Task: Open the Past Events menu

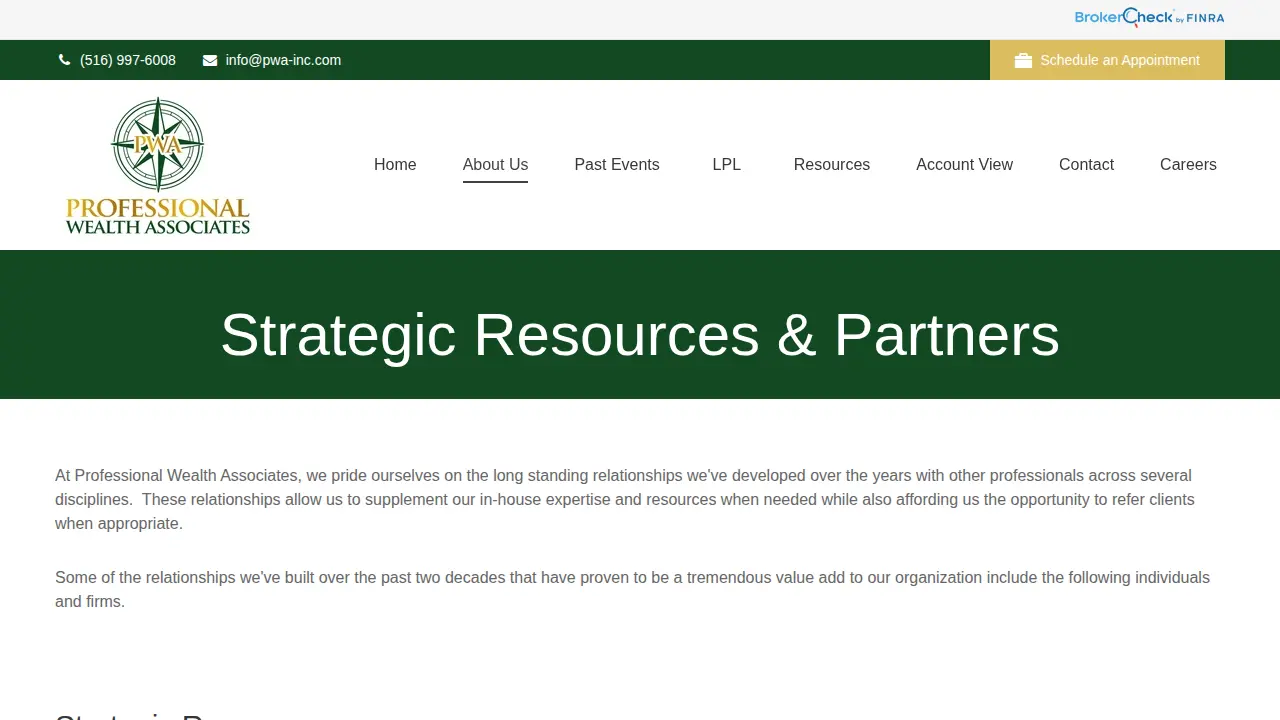Action: 617,165
